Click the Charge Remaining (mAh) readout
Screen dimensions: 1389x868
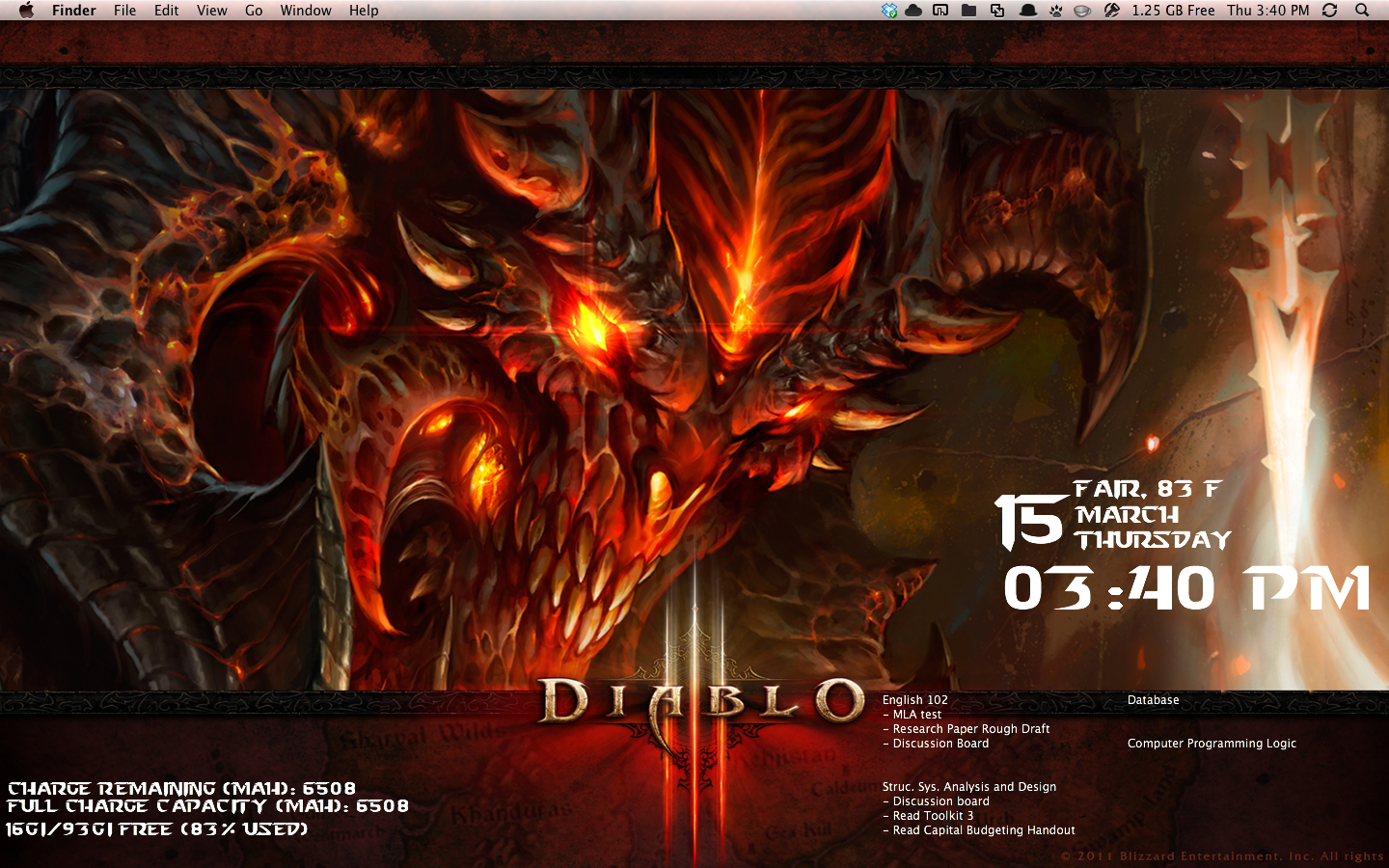(x=181, y=789)
